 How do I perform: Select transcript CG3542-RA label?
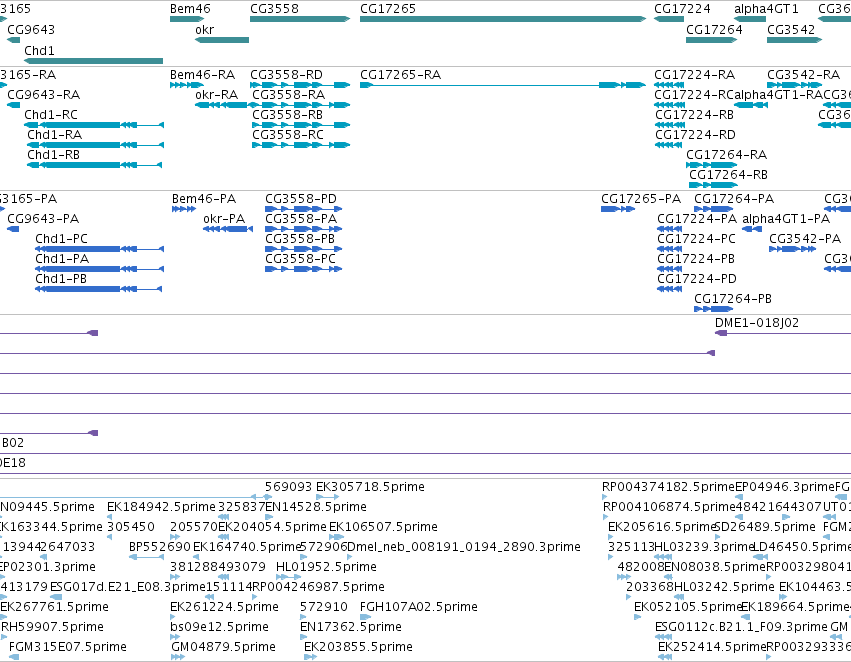pos(803,74)
